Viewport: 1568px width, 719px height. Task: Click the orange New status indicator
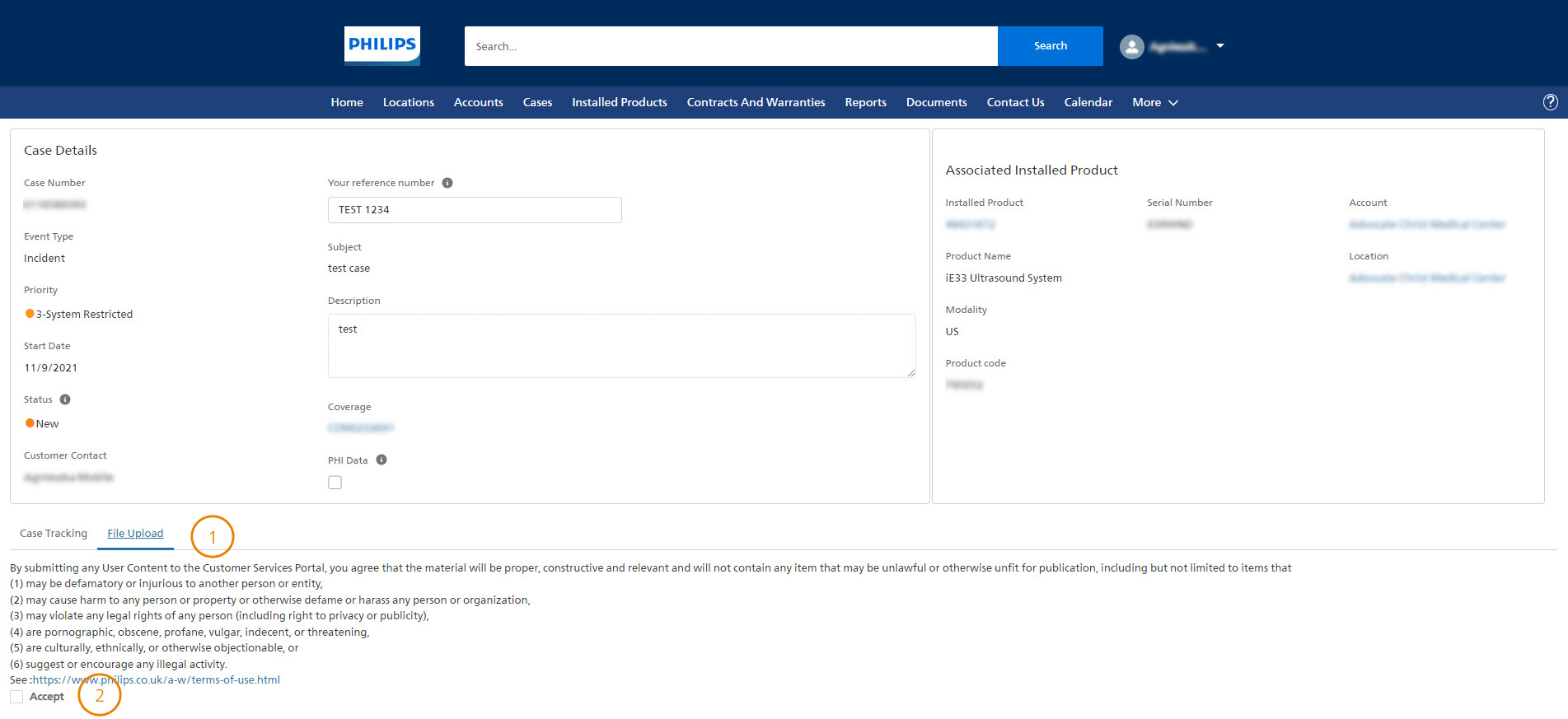pyautogui.click(x=30, y=423)
